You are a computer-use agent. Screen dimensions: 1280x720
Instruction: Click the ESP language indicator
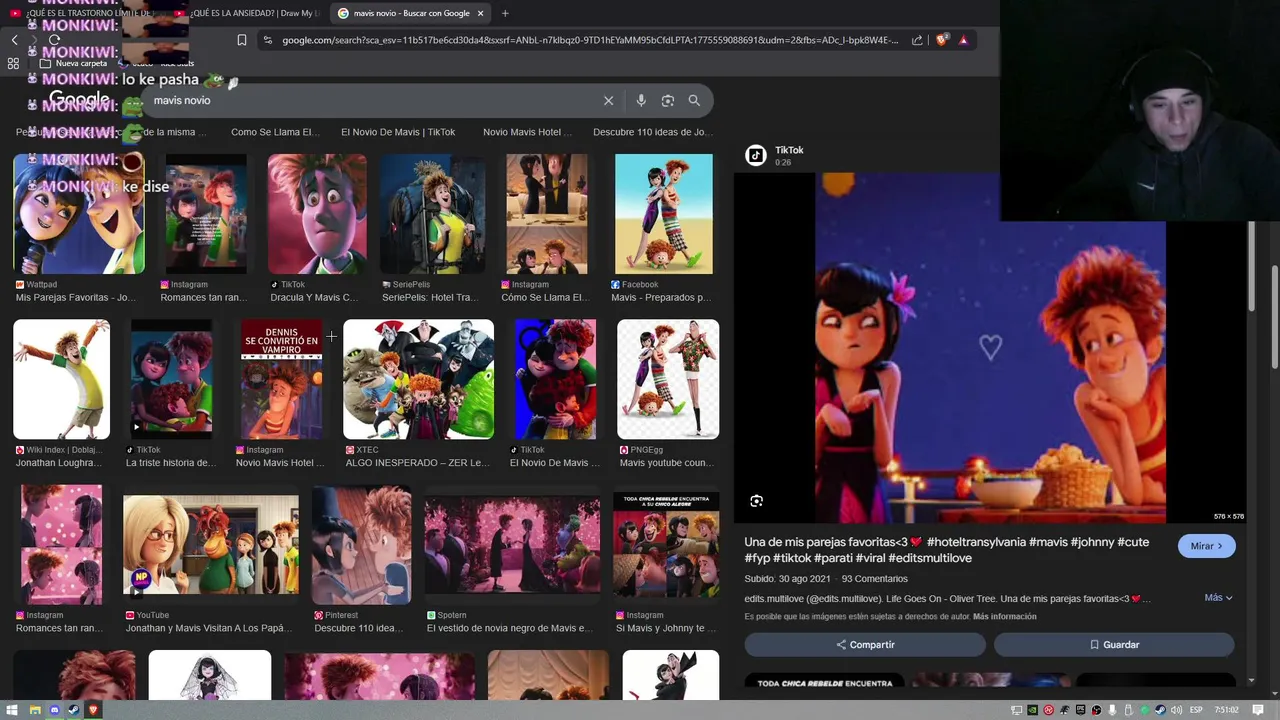pos(1196,710)
